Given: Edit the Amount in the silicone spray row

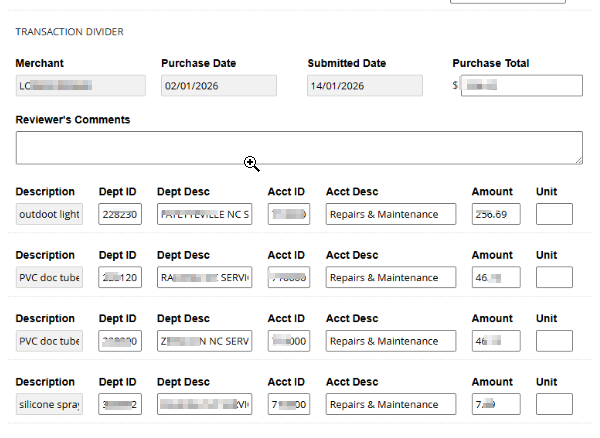Looking at the screenshot, I should [x=496, y=405].
